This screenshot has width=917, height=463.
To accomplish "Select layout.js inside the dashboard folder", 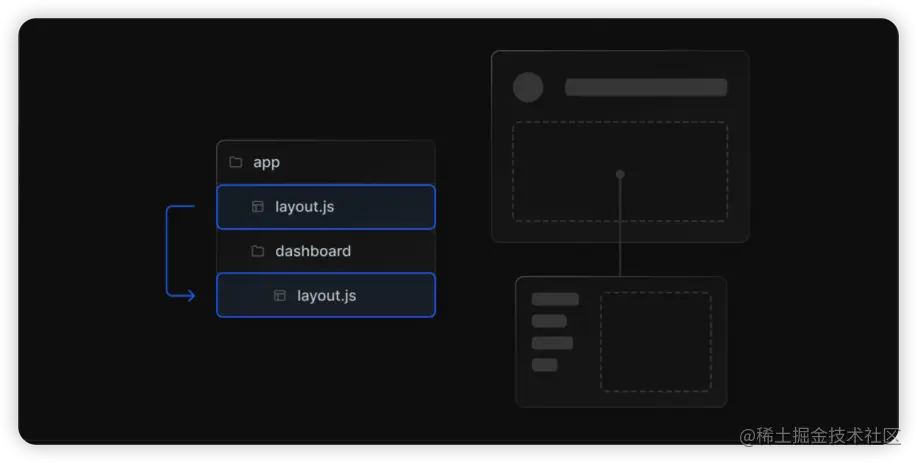I will coord(326,295).
